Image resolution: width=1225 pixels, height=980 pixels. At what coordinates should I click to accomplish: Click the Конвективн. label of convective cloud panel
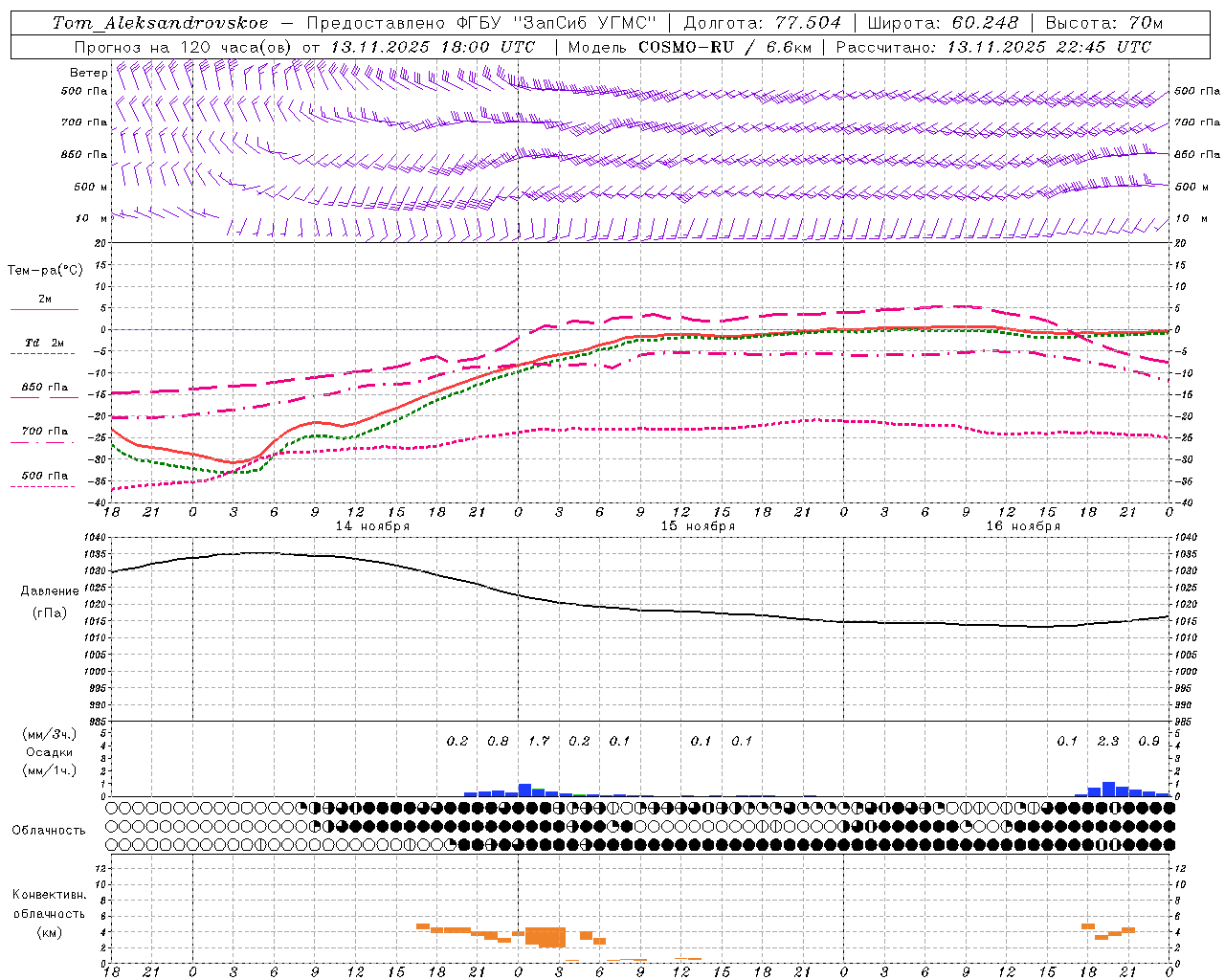click(49, 895)
